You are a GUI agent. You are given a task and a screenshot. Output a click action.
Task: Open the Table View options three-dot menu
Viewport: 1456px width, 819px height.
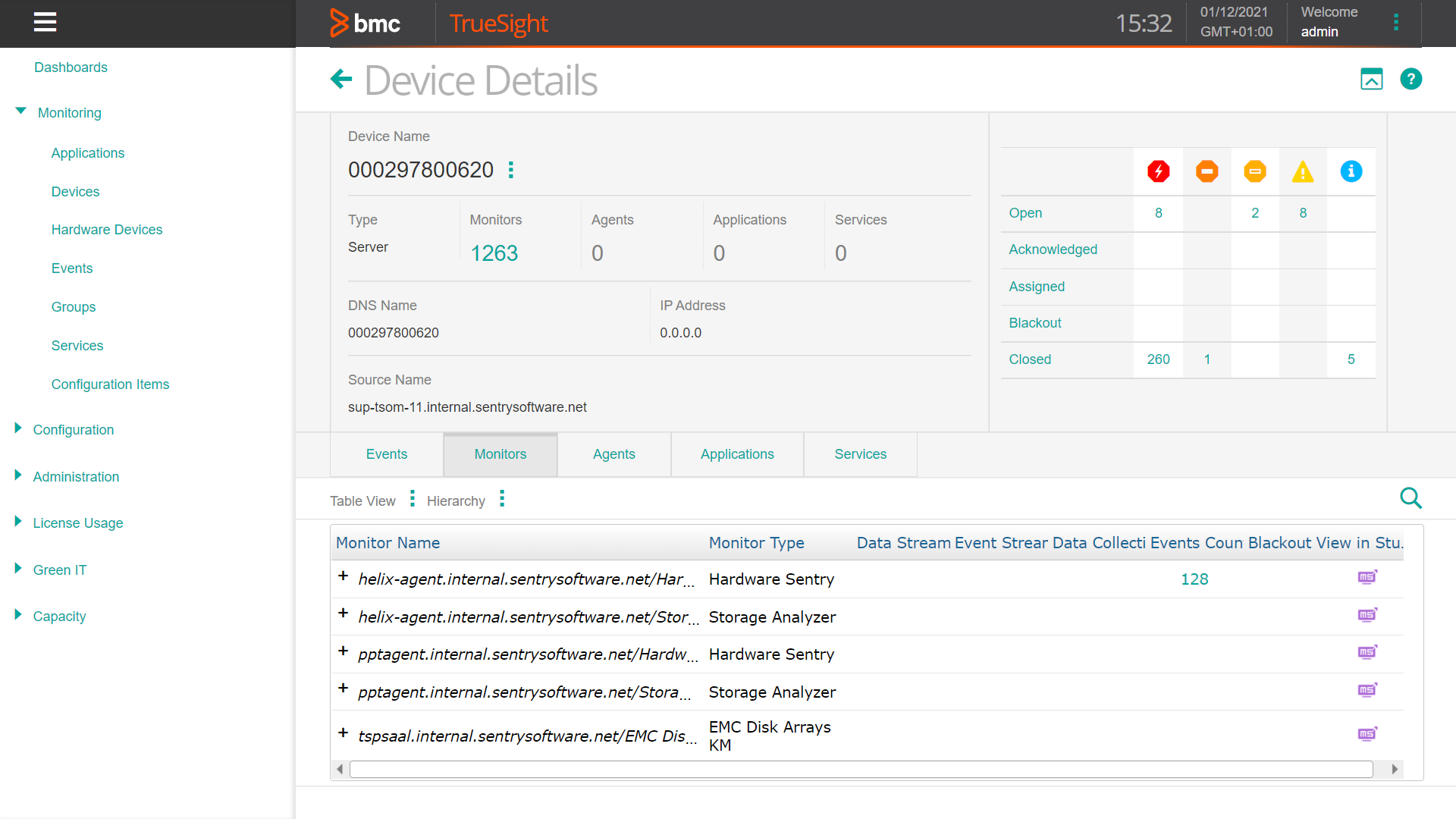[411, 498]
